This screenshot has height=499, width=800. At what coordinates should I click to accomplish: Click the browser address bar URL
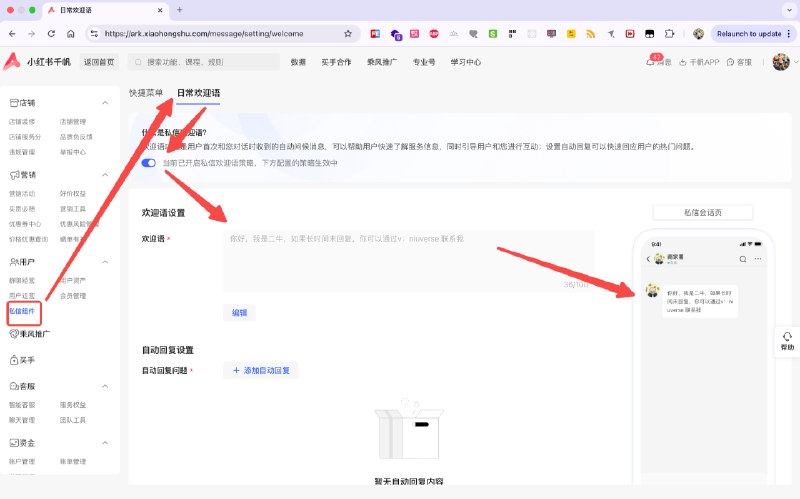pos(204,34)
